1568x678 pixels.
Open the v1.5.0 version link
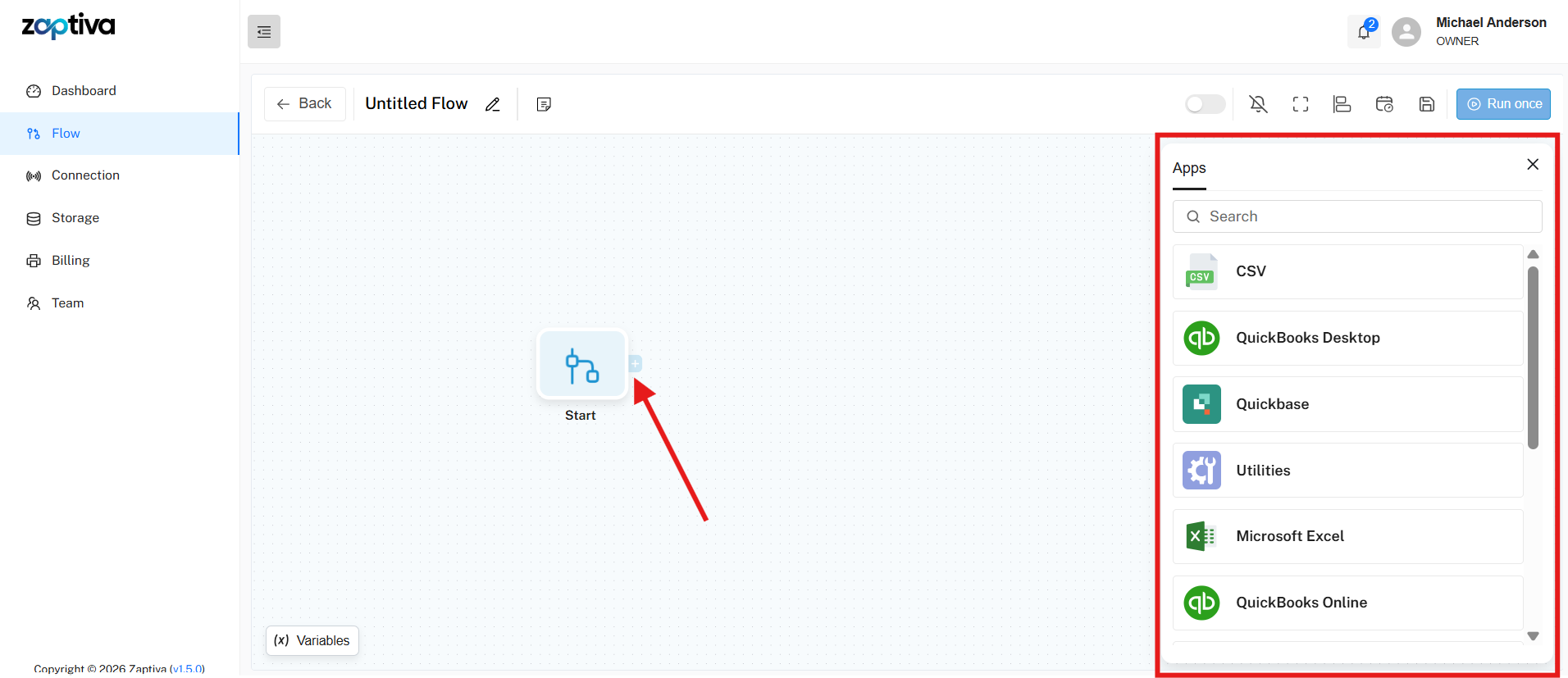click(x=187, y=669)
